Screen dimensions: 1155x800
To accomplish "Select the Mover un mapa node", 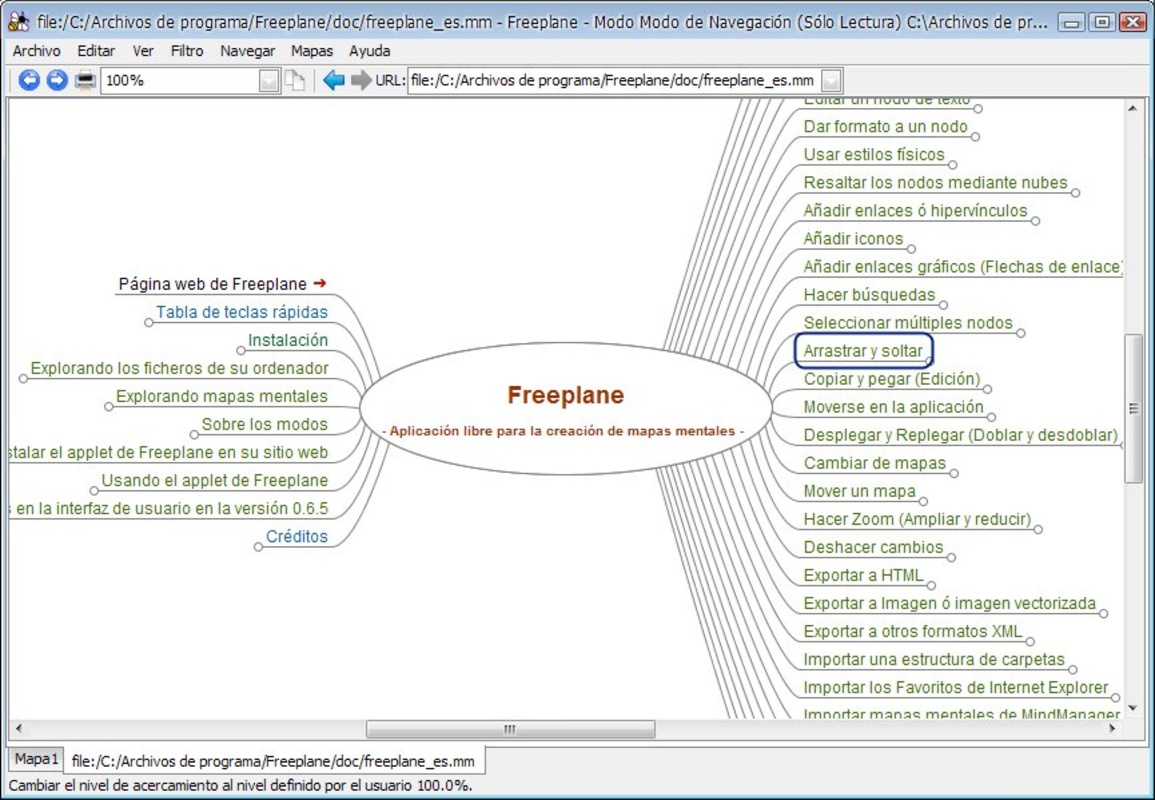I will 860,491.
